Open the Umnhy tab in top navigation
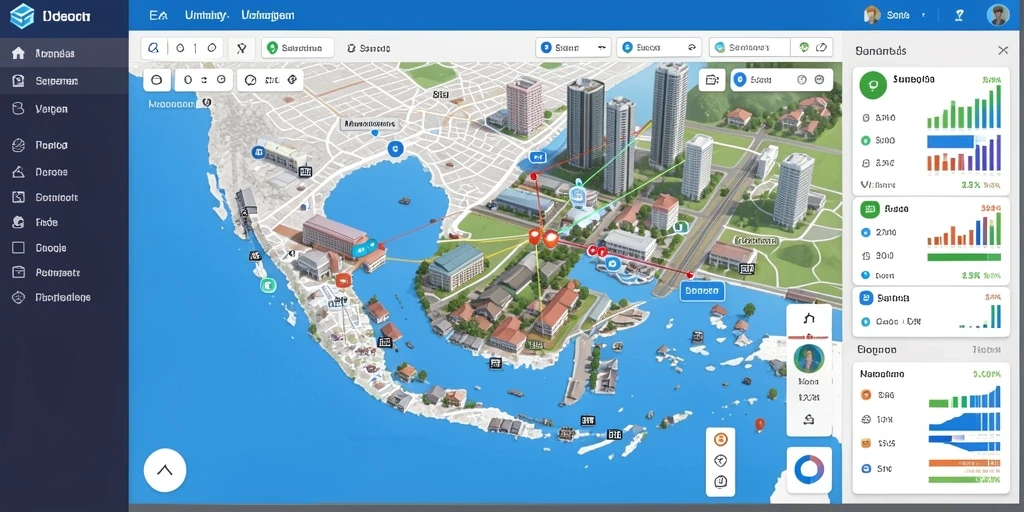This screenshot has height=512, width=1024. tap(206, 15)
